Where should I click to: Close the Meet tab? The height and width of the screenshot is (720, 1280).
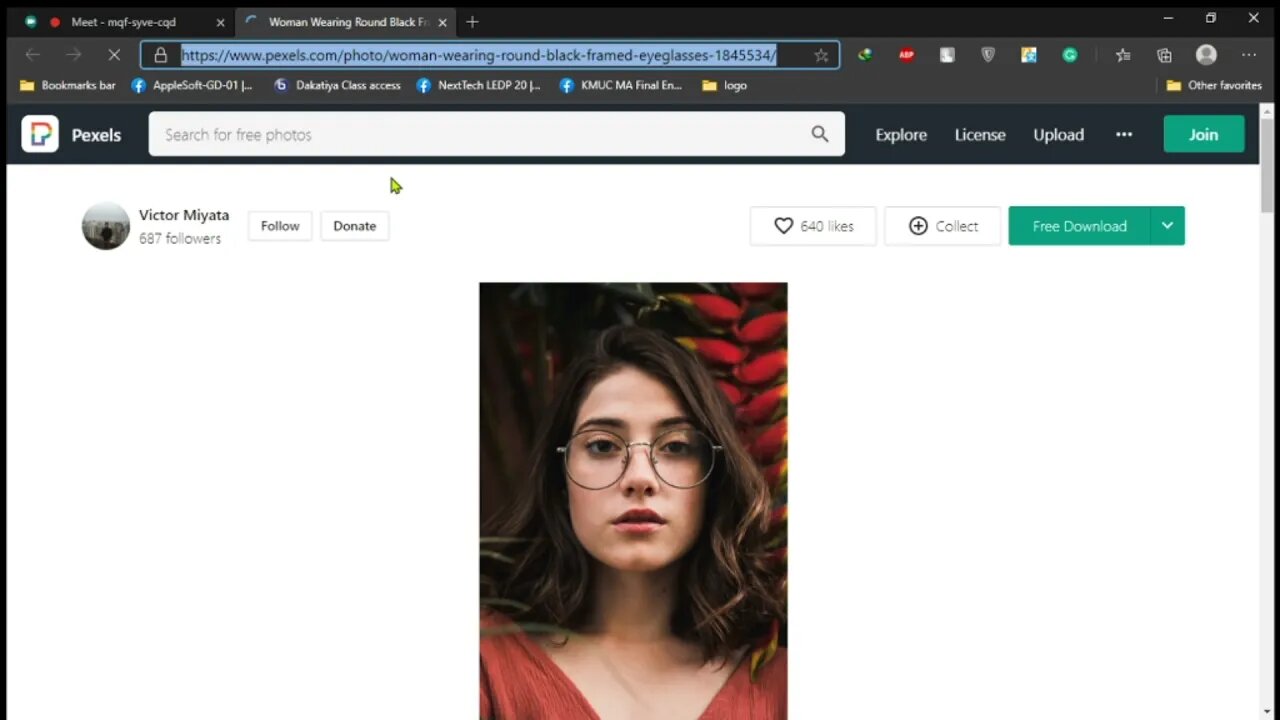[x=220, y=22]
